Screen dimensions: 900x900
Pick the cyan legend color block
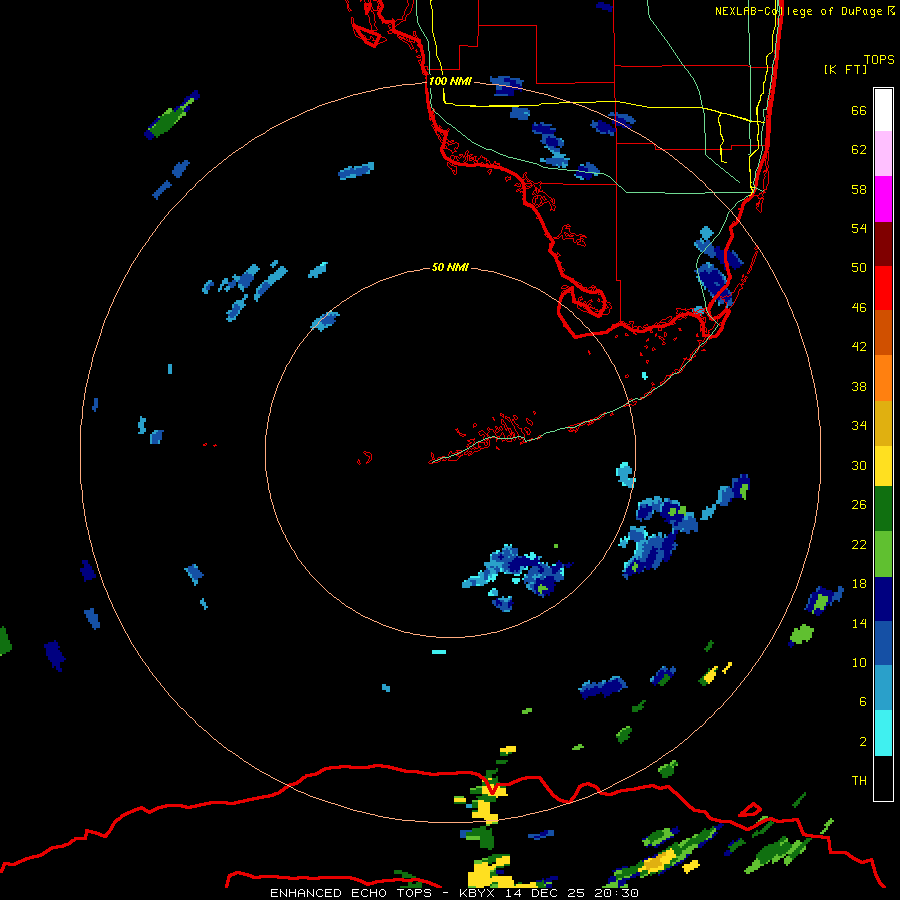[x=883, y=733]
